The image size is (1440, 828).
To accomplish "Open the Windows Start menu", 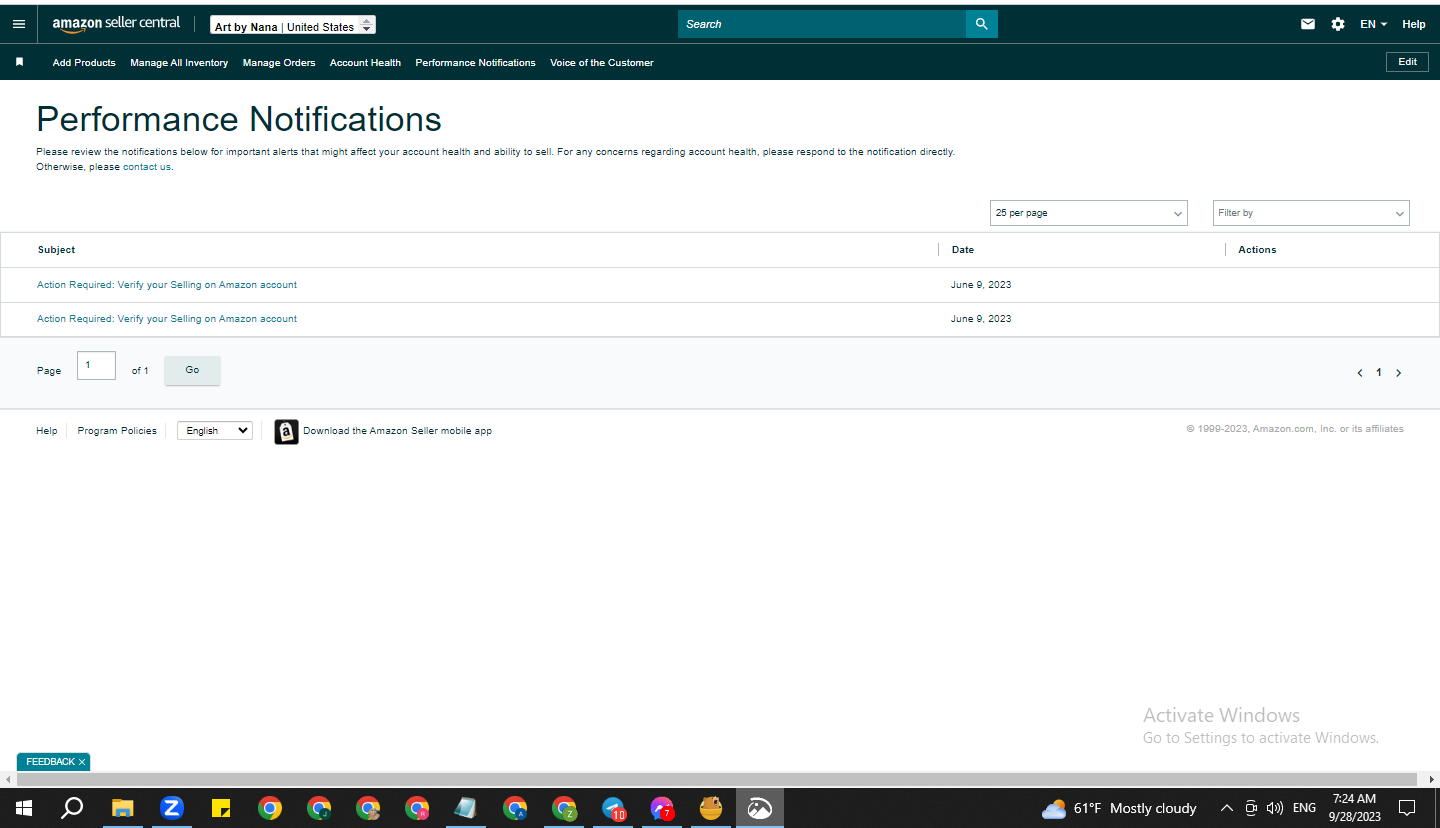I will [23, 808].
